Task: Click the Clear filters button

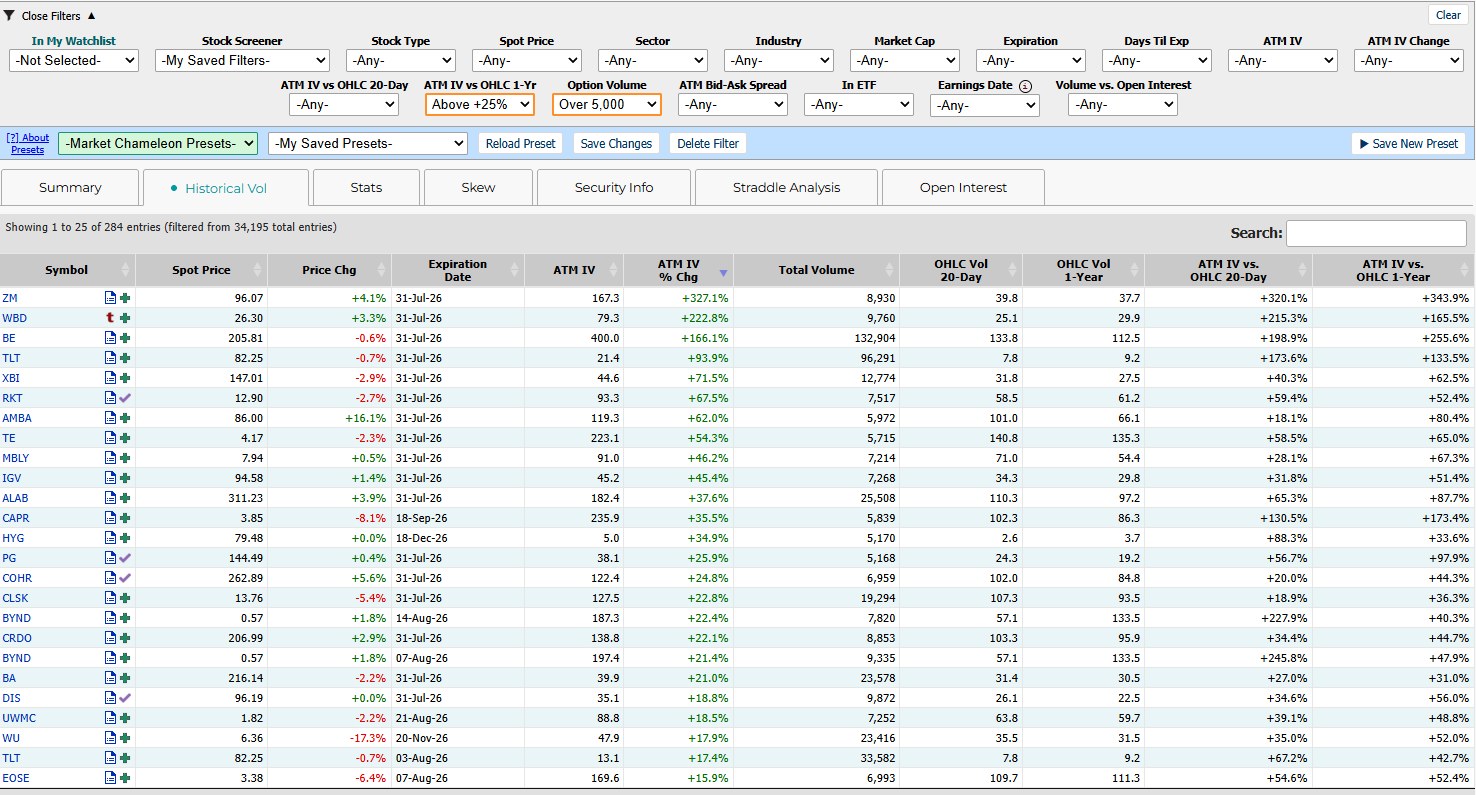Action: [1448, 15]
